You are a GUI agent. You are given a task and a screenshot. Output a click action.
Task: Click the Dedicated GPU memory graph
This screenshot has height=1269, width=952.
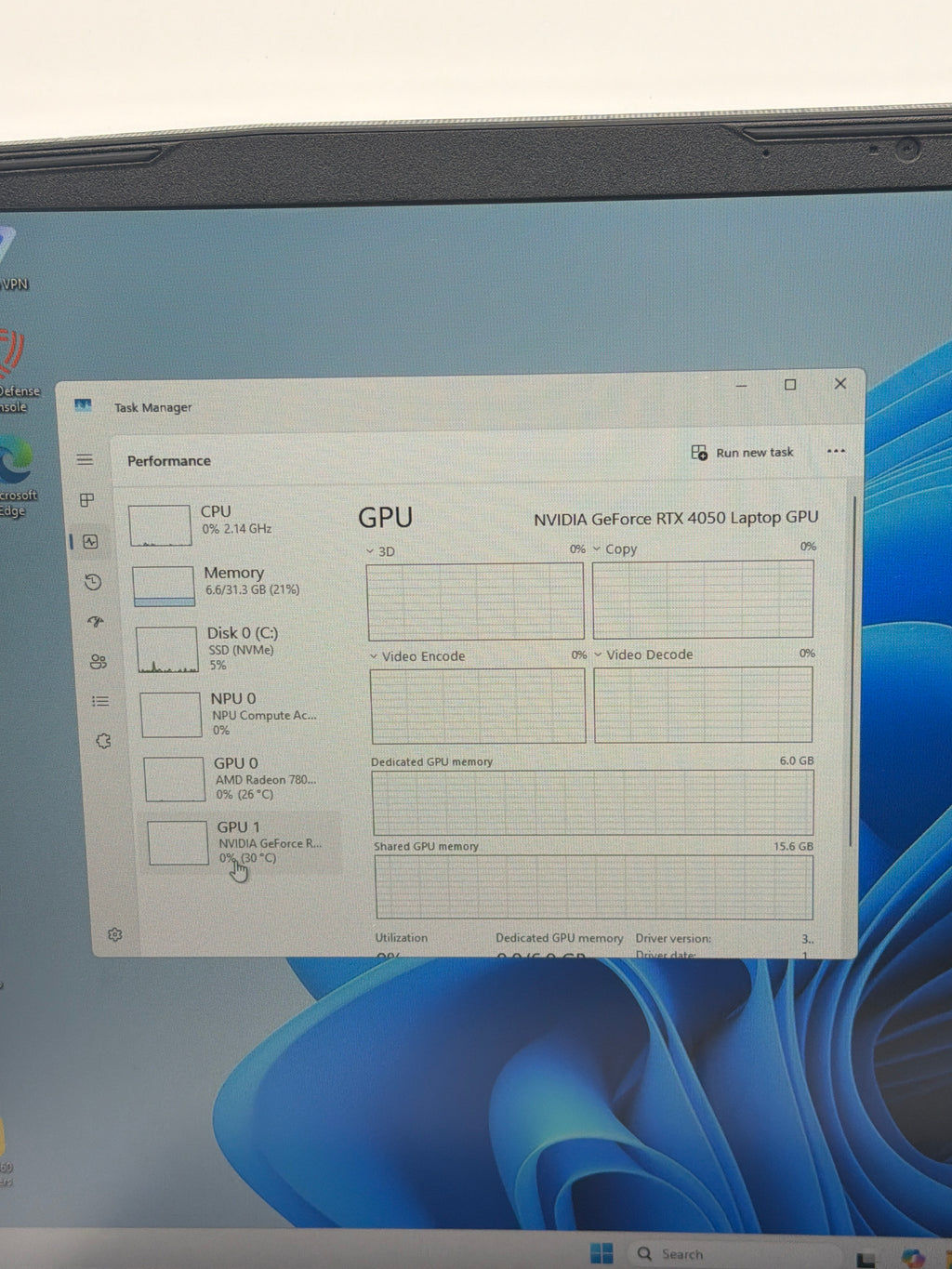tap(593, 802)
